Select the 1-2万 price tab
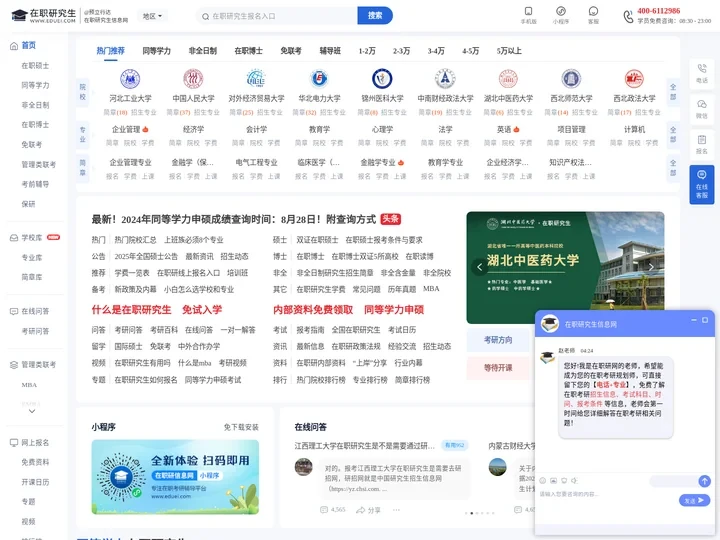720x540 pixels. [367, 51]
